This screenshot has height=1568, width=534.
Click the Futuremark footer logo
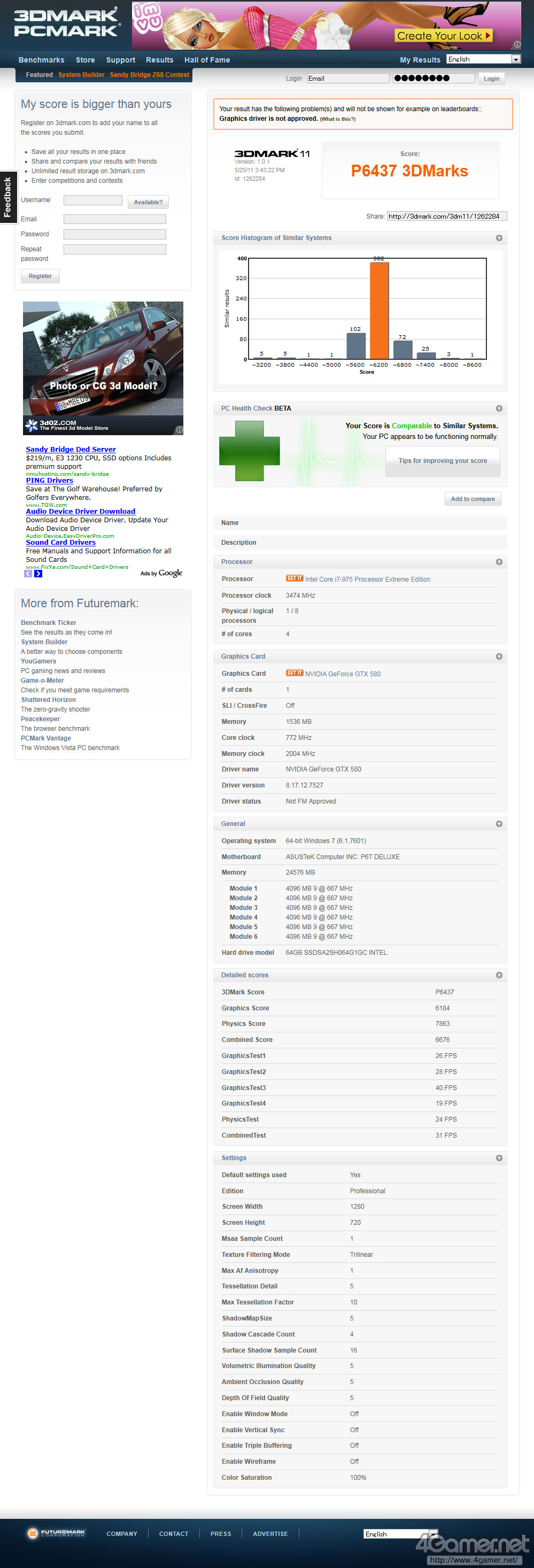click(x=56, y=1533)
